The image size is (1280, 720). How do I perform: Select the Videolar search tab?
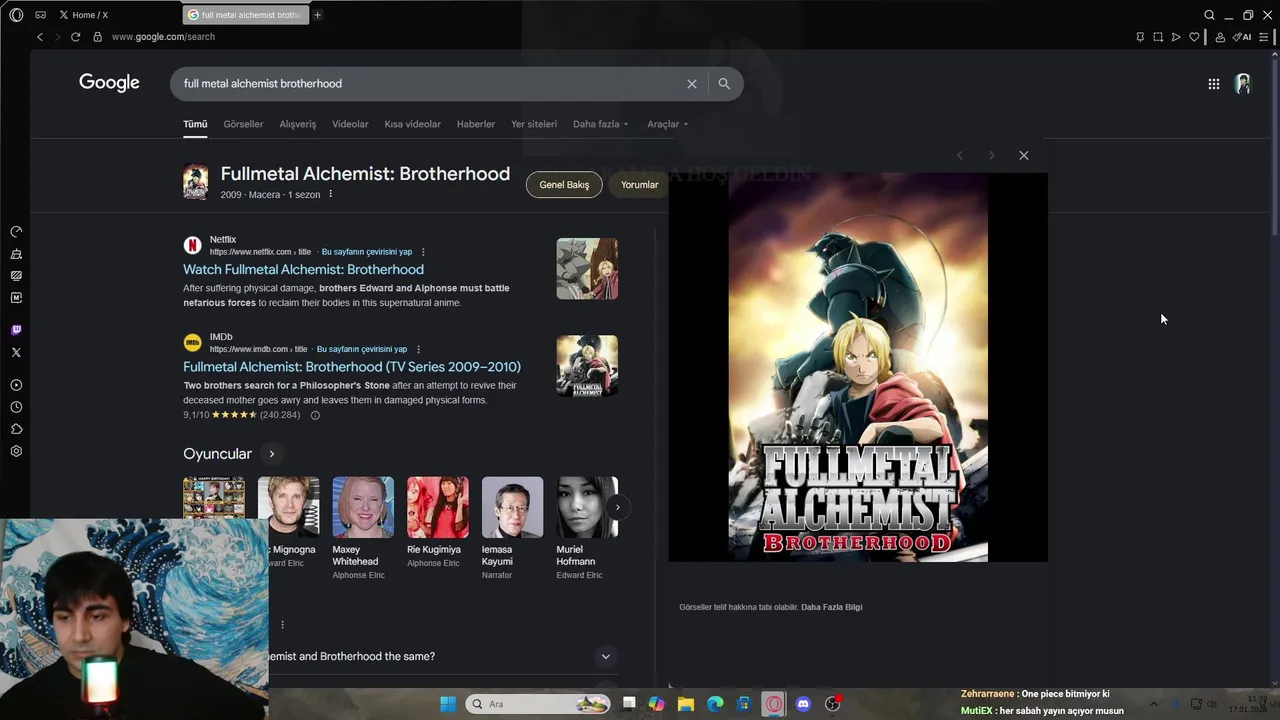[350, 124]
